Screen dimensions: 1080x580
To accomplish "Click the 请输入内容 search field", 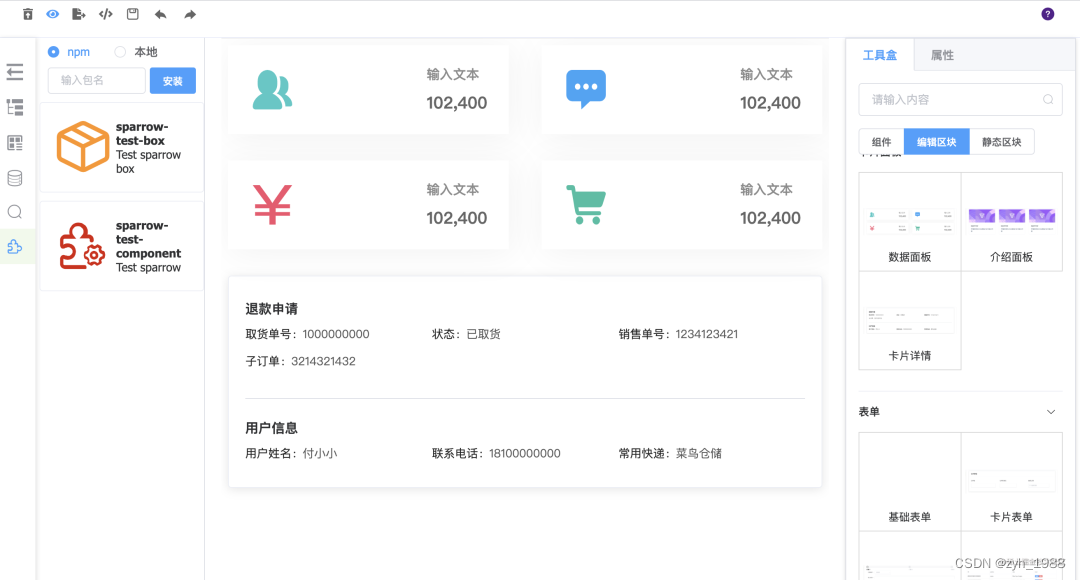I will coord(955,99).
